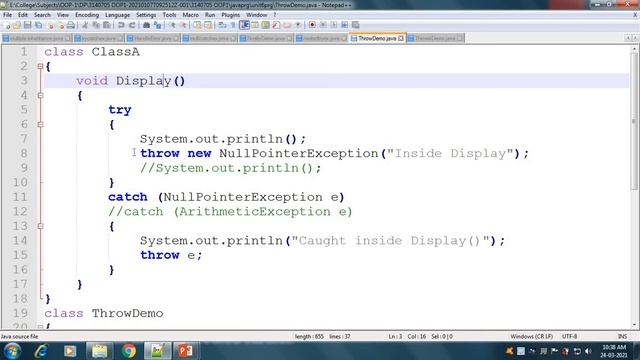
Task: Open the Language menu
Action: pyautogui.click(x=117, y=15)
